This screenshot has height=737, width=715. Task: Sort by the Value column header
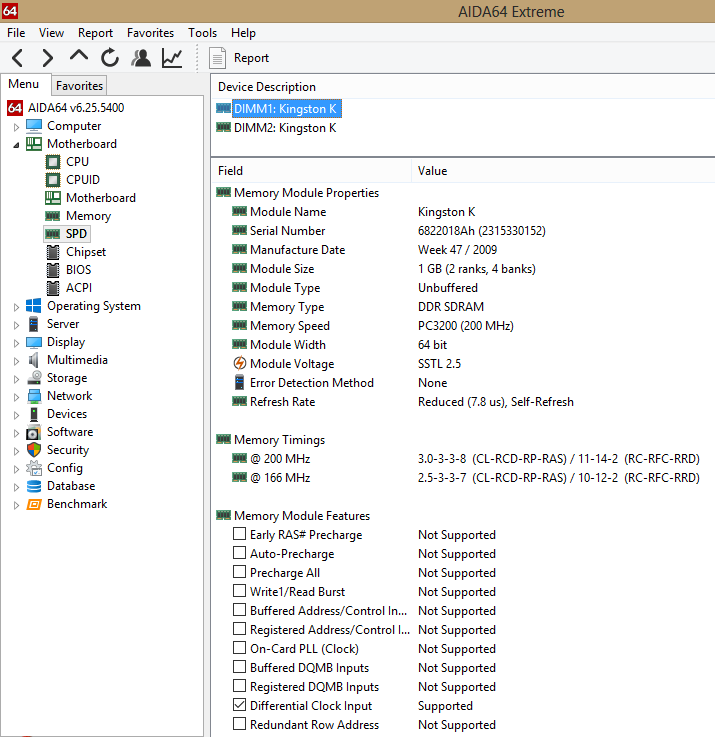click(x=563, y=171)
